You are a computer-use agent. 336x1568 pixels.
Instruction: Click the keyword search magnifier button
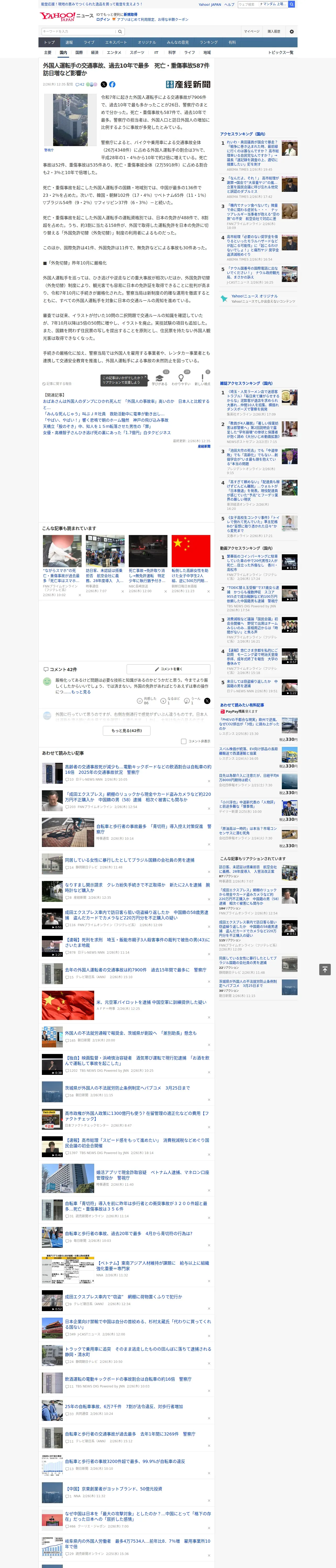tap(120, 31)
